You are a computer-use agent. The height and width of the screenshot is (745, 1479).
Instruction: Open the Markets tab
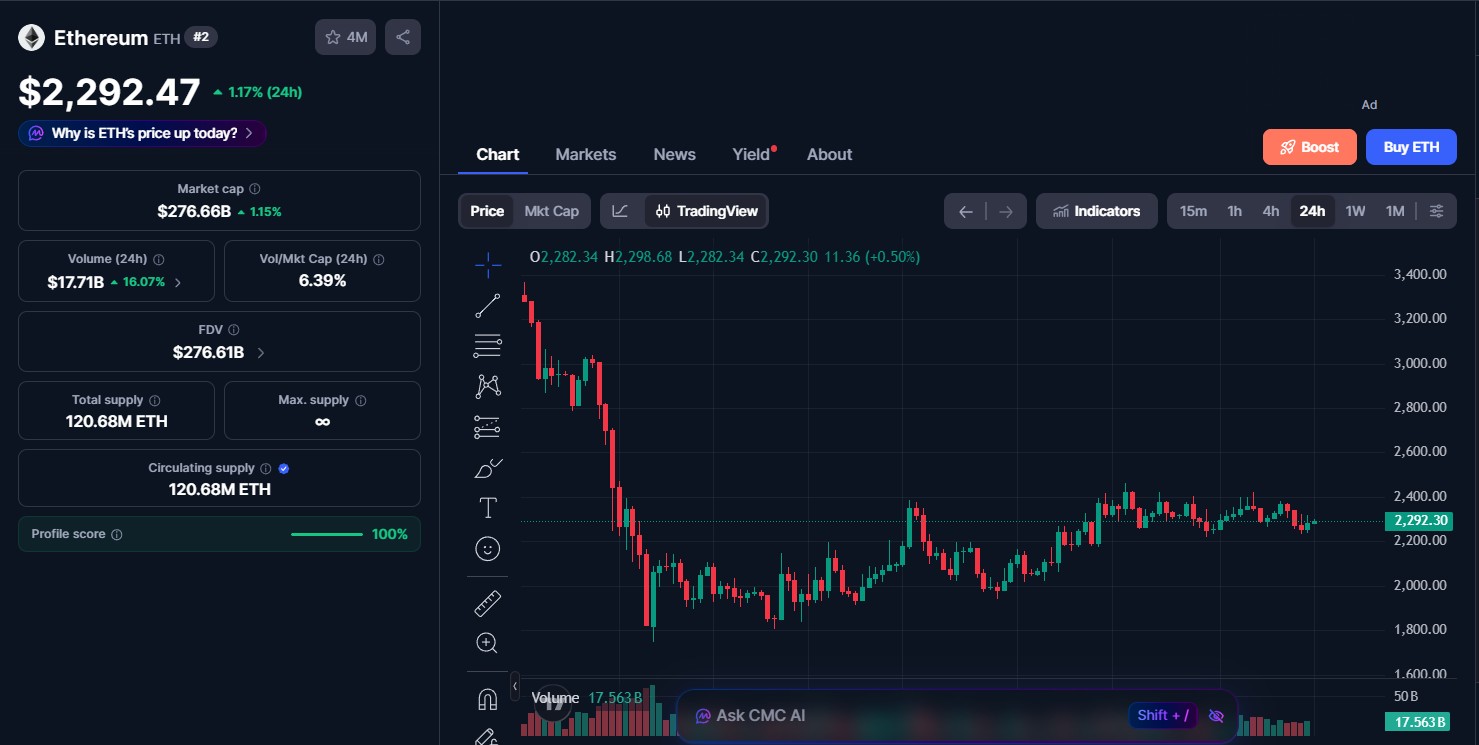point(586,154)
